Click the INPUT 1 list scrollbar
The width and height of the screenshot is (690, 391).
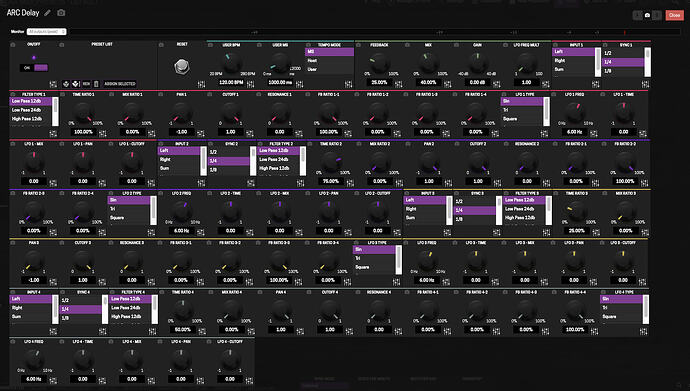coord(598,62)
